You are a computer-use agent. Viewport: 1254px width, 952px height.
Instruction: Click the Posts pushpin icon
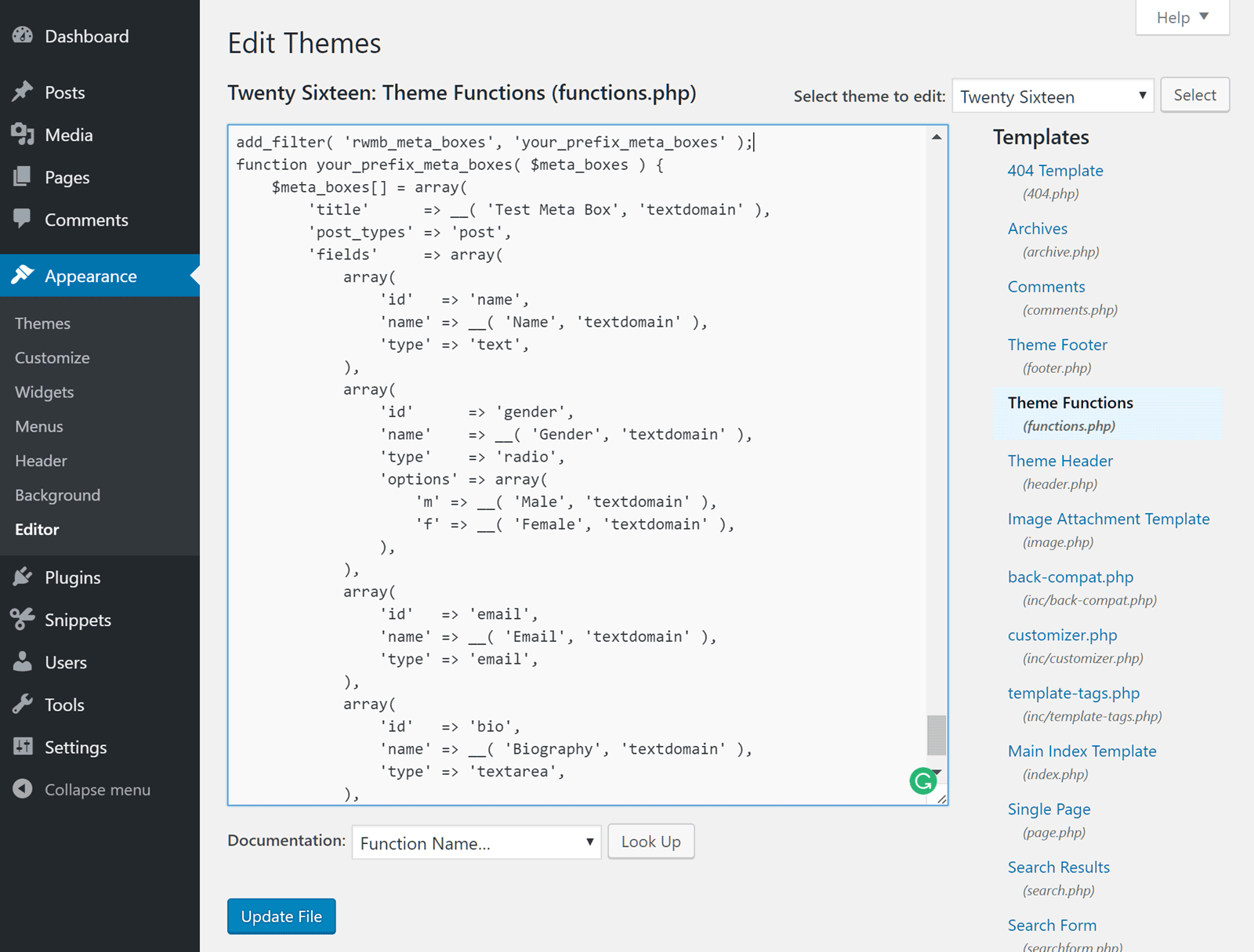coord(23,92)
